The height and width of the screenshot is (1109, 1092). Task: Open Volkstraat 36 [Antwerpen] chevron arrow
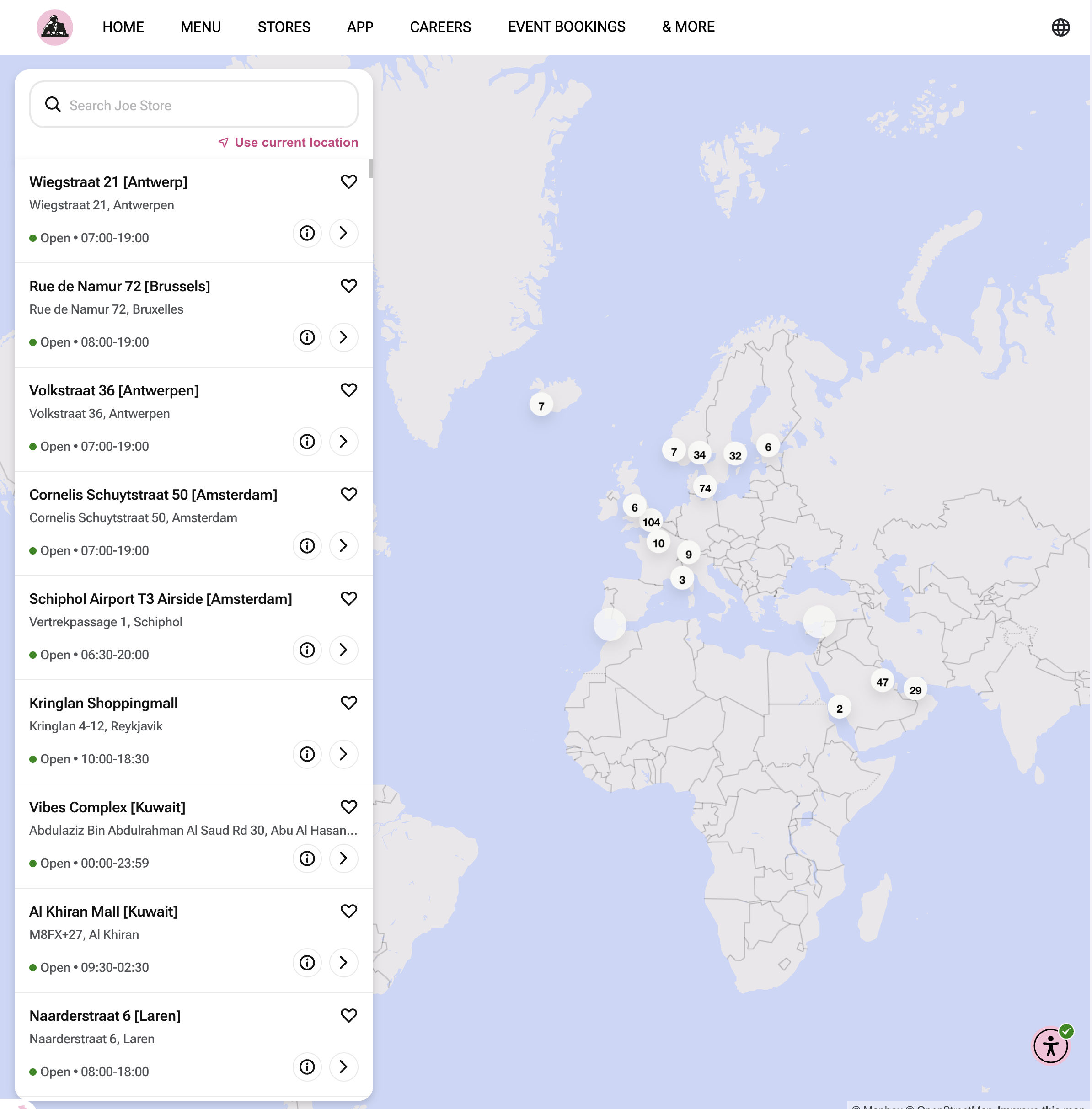coord(343,442)
